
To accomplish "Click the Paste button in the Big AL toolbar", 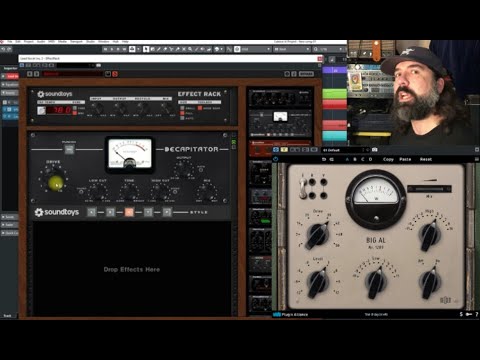I will 405,159.
